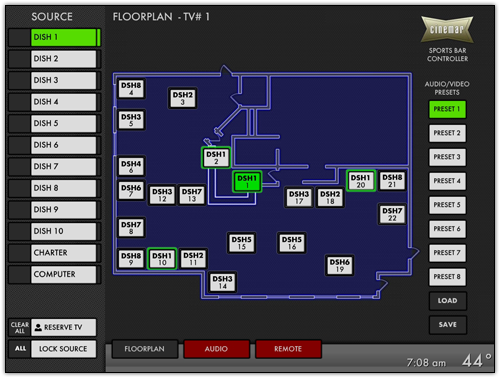
Task: Select TV 22 tile showing DSH7
Action: 392,214
